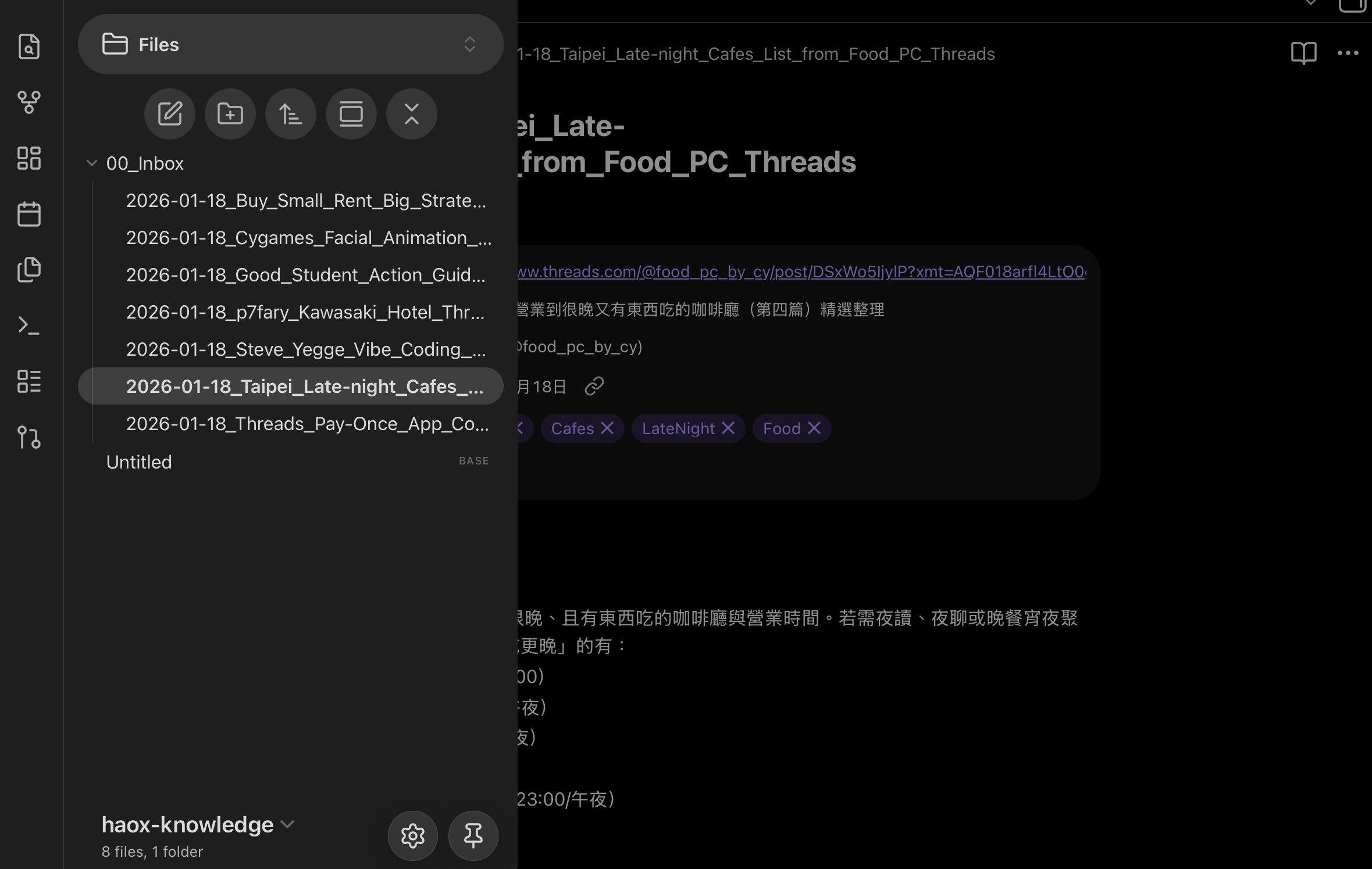1372x869 pixels.
Task: Remove the Cafes tag
Action: [x=607, y=428]
